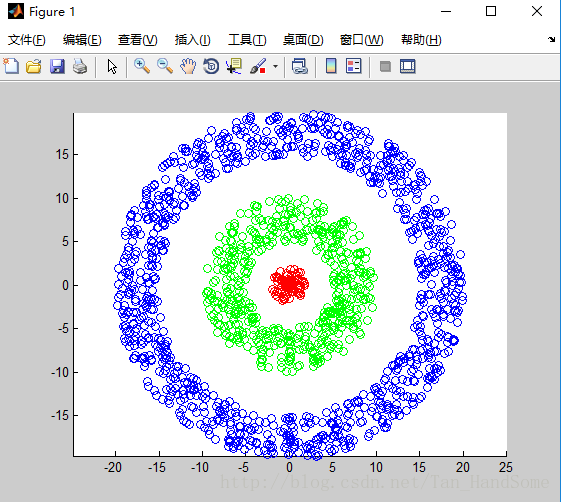
Task: Save figure using floppy disk icon
Action: [x=57, y=67]
